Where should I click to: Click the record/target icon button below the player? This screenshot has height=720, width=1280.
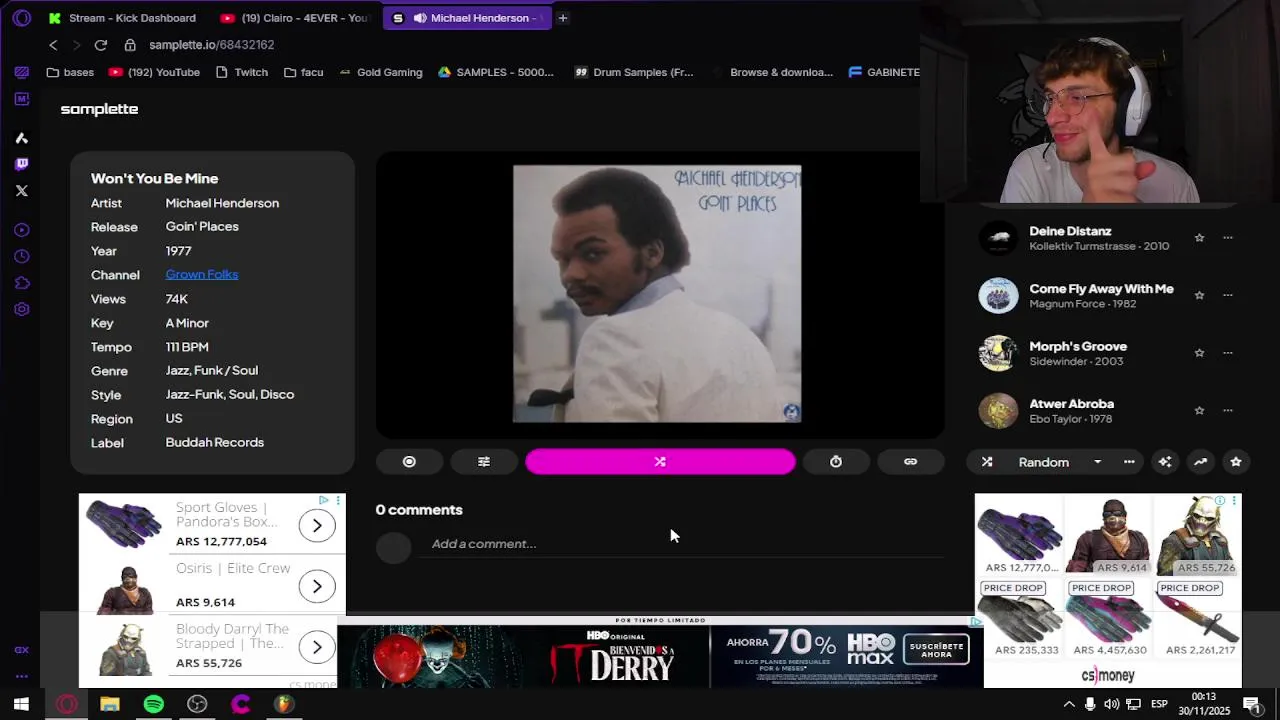(409, 462)
